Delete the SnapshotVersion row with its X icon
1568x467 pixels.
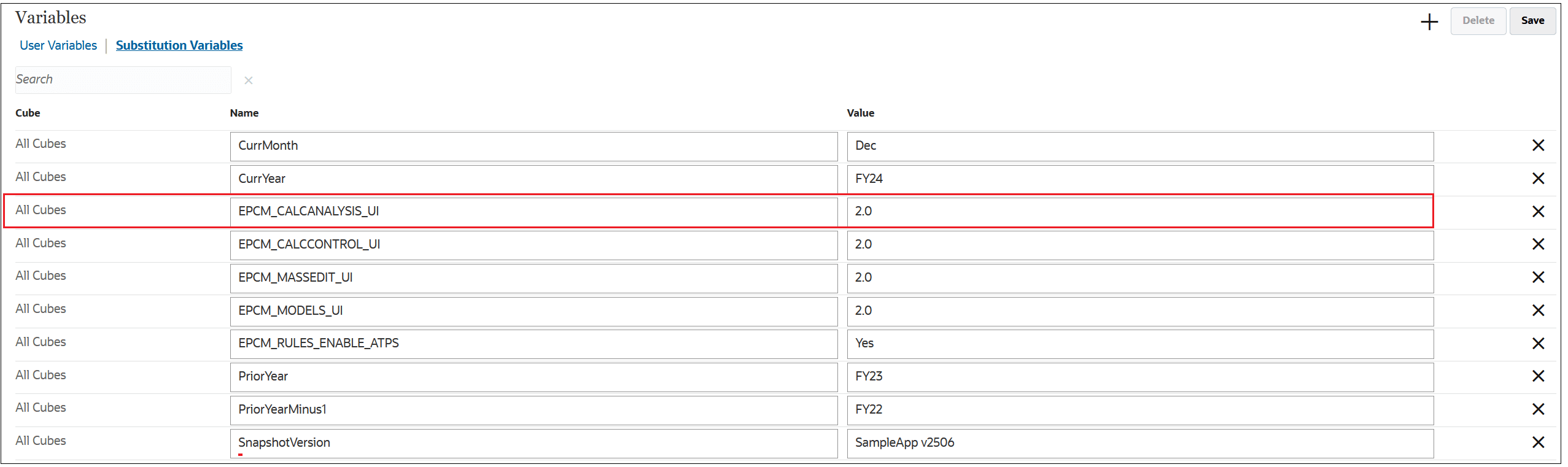(x=1539, y=442)
